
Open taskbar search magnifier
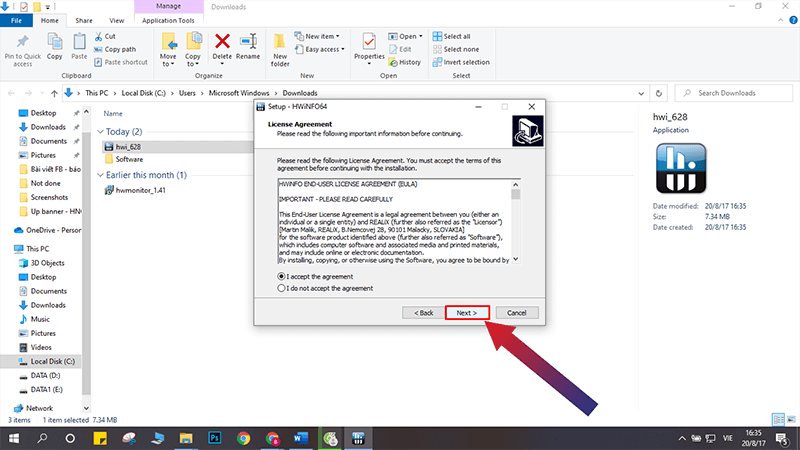[x=42, y=438]
